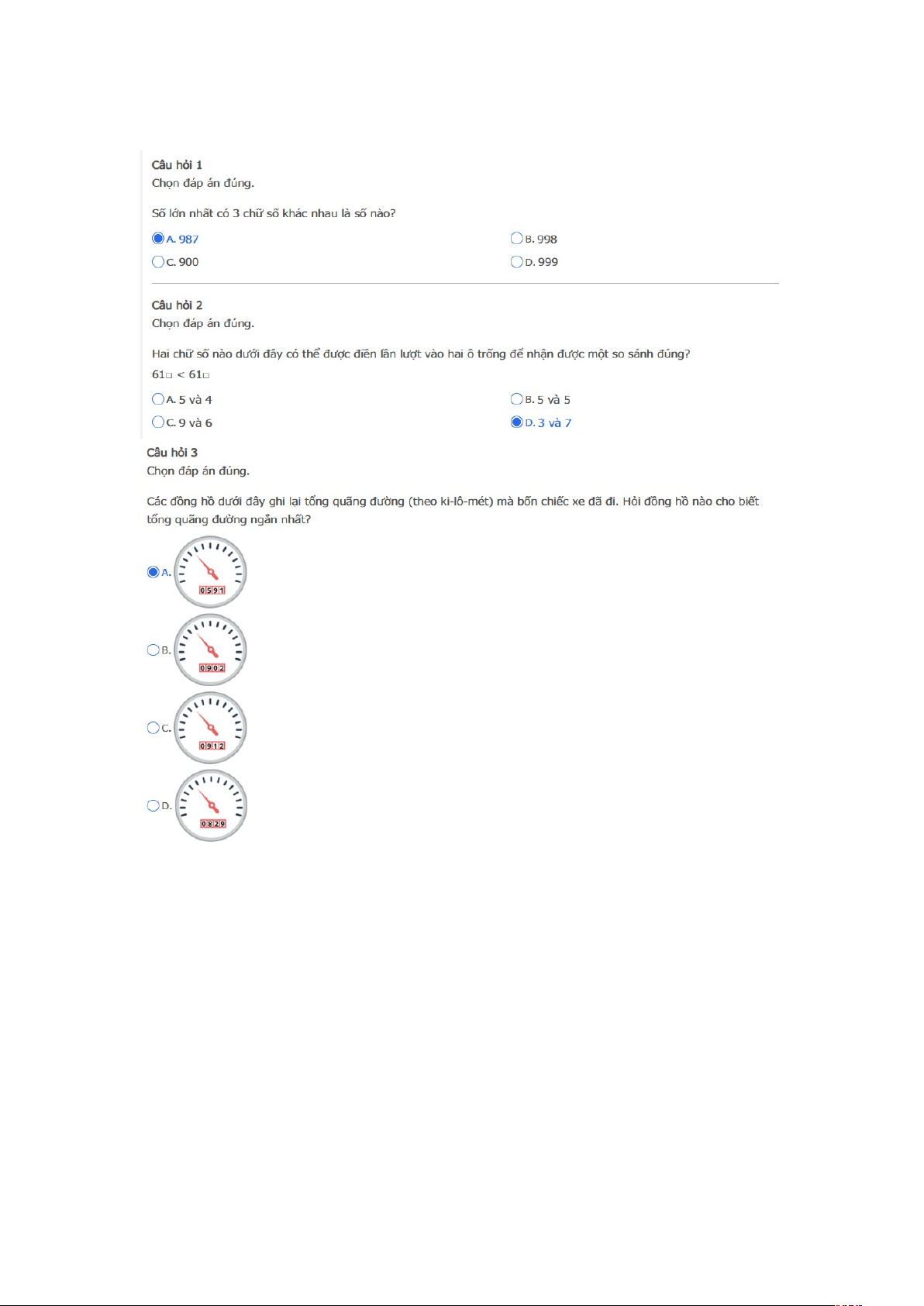
Task: Choose radio button C in Câu hỏi 3
Action: click(x=153, y=728)
